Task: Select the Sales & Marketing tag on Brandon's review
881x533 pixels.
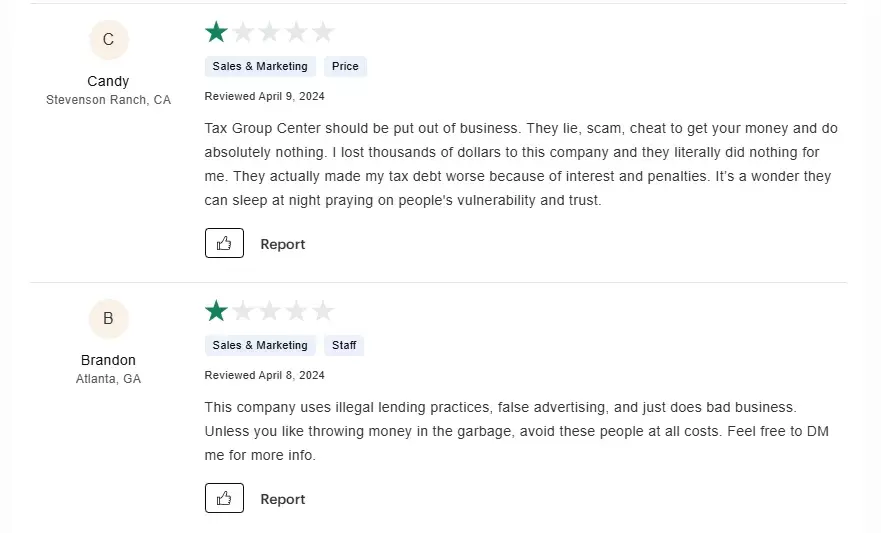Action: [x=260, y=345]
